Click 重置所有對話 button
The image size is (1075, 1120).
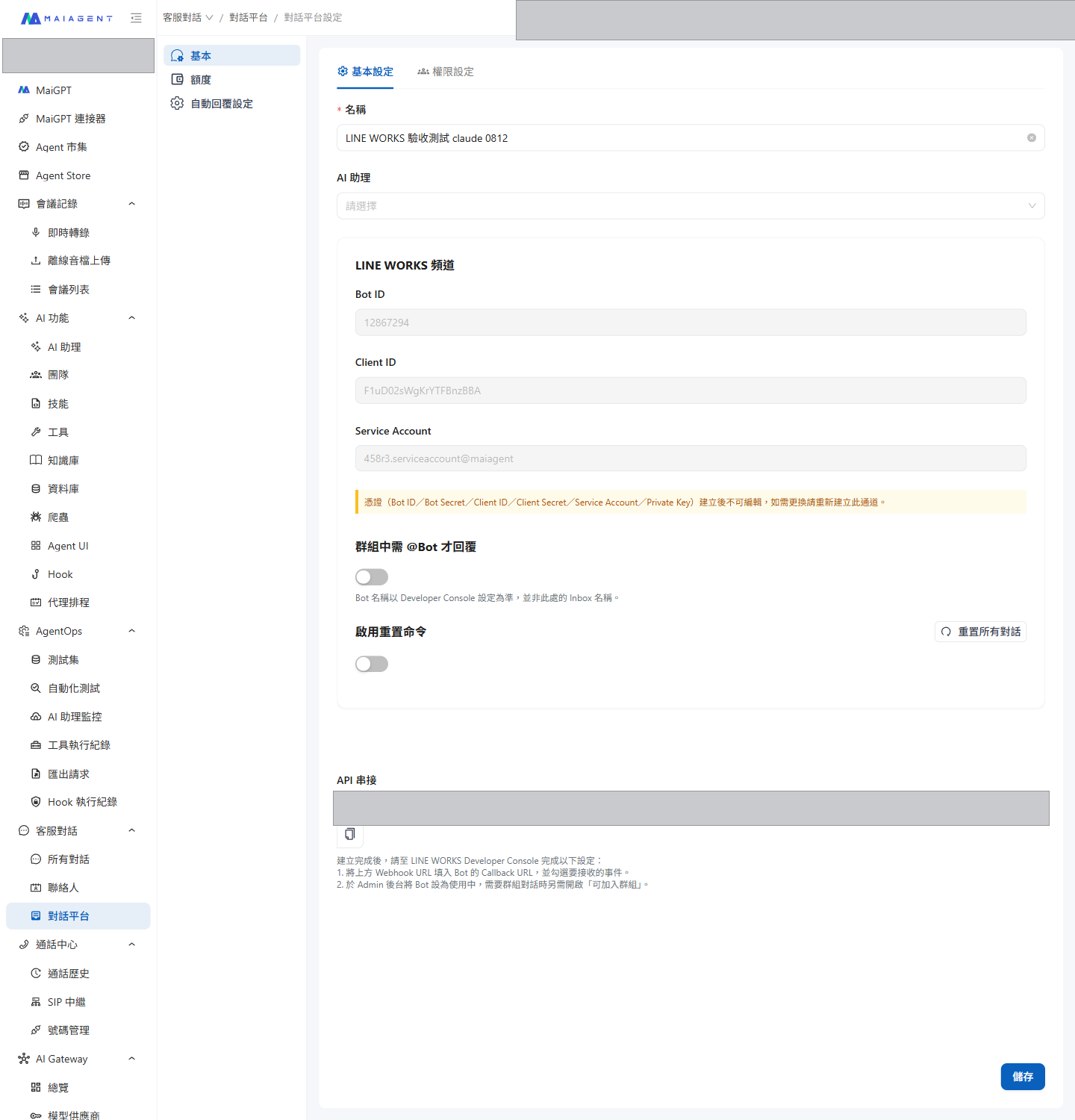[x=981, y=632]
